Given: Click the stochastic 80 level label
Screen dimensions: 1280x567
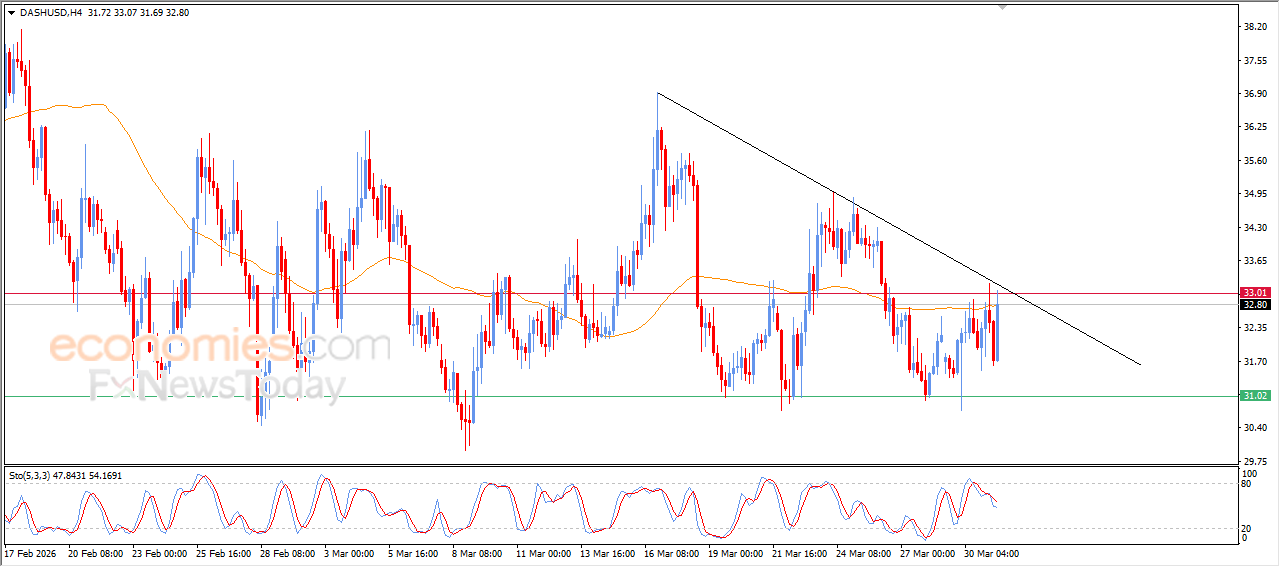Looking at the screenshot, I should point(1246,485).
